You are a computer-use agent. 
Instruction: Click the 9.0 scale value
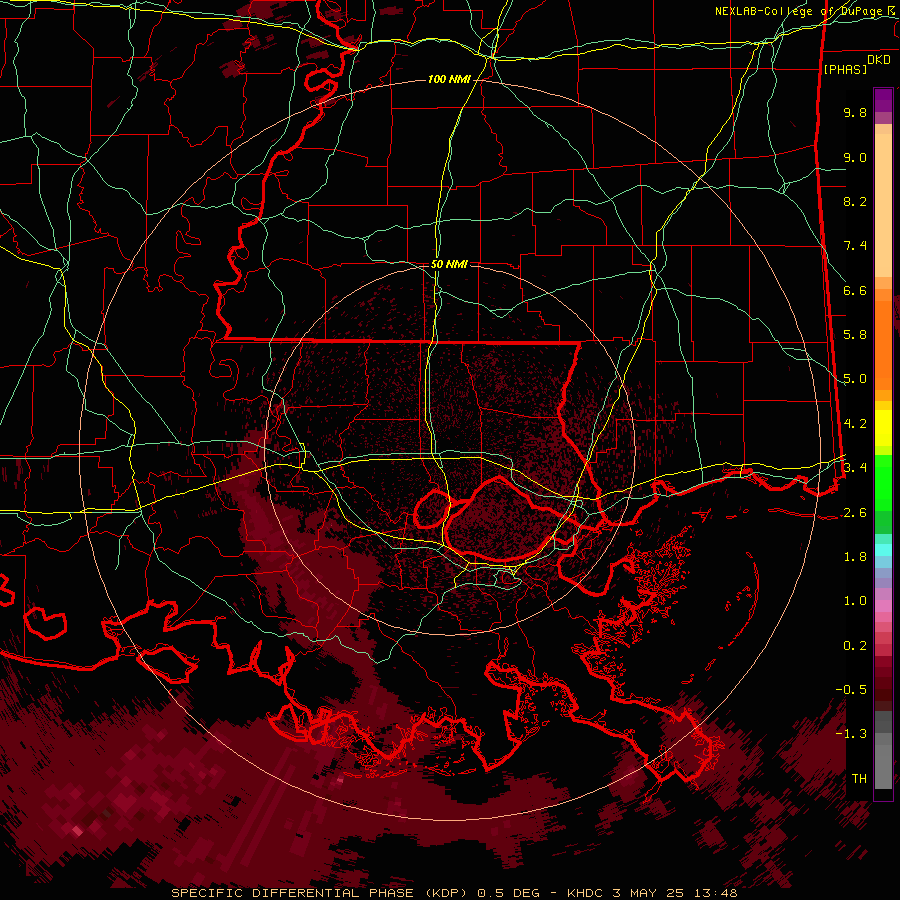(855, 157)
